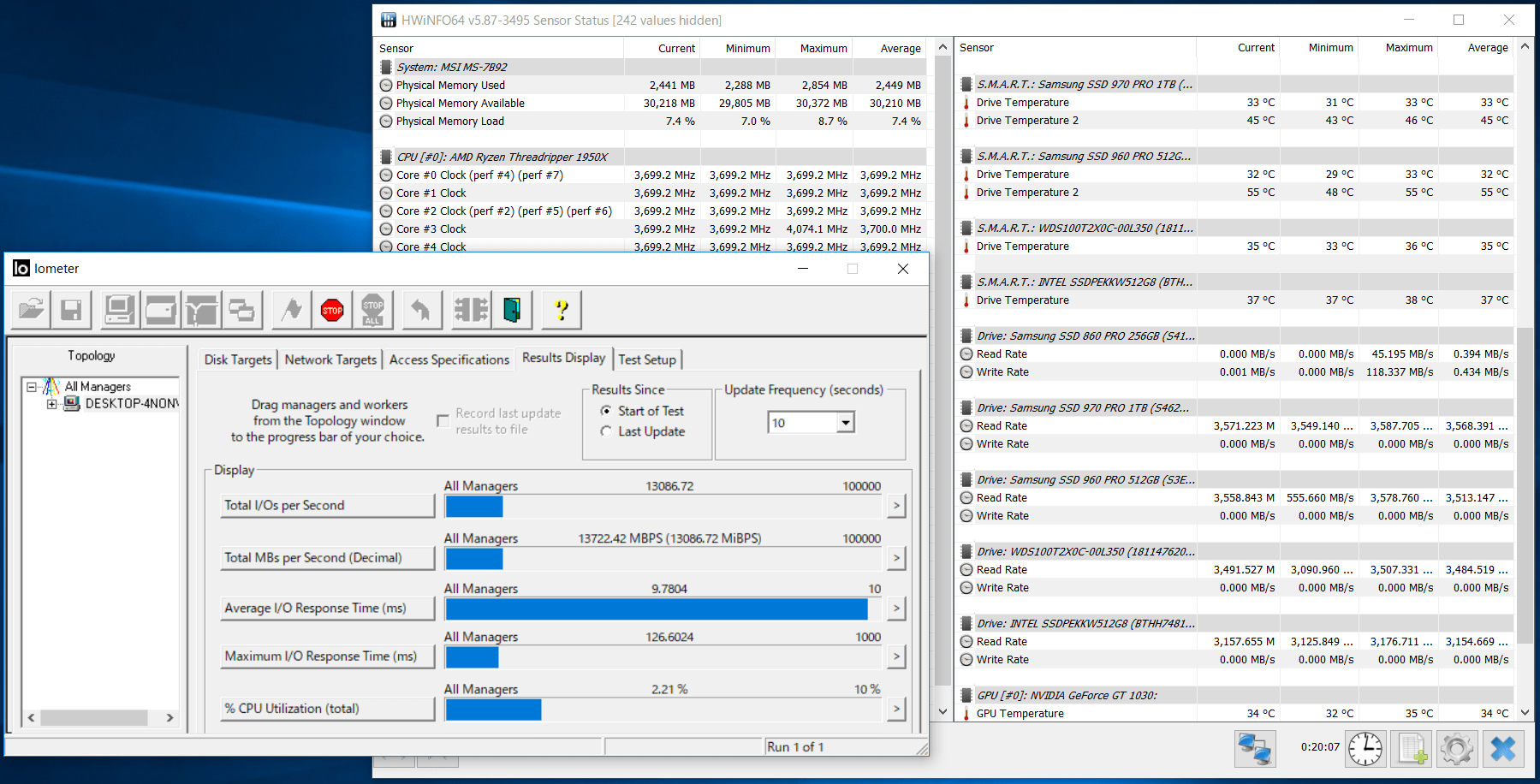The image size is (1540, 784).
Task: Open Iometer help (question mark icon)
Action: coord(562,310)
